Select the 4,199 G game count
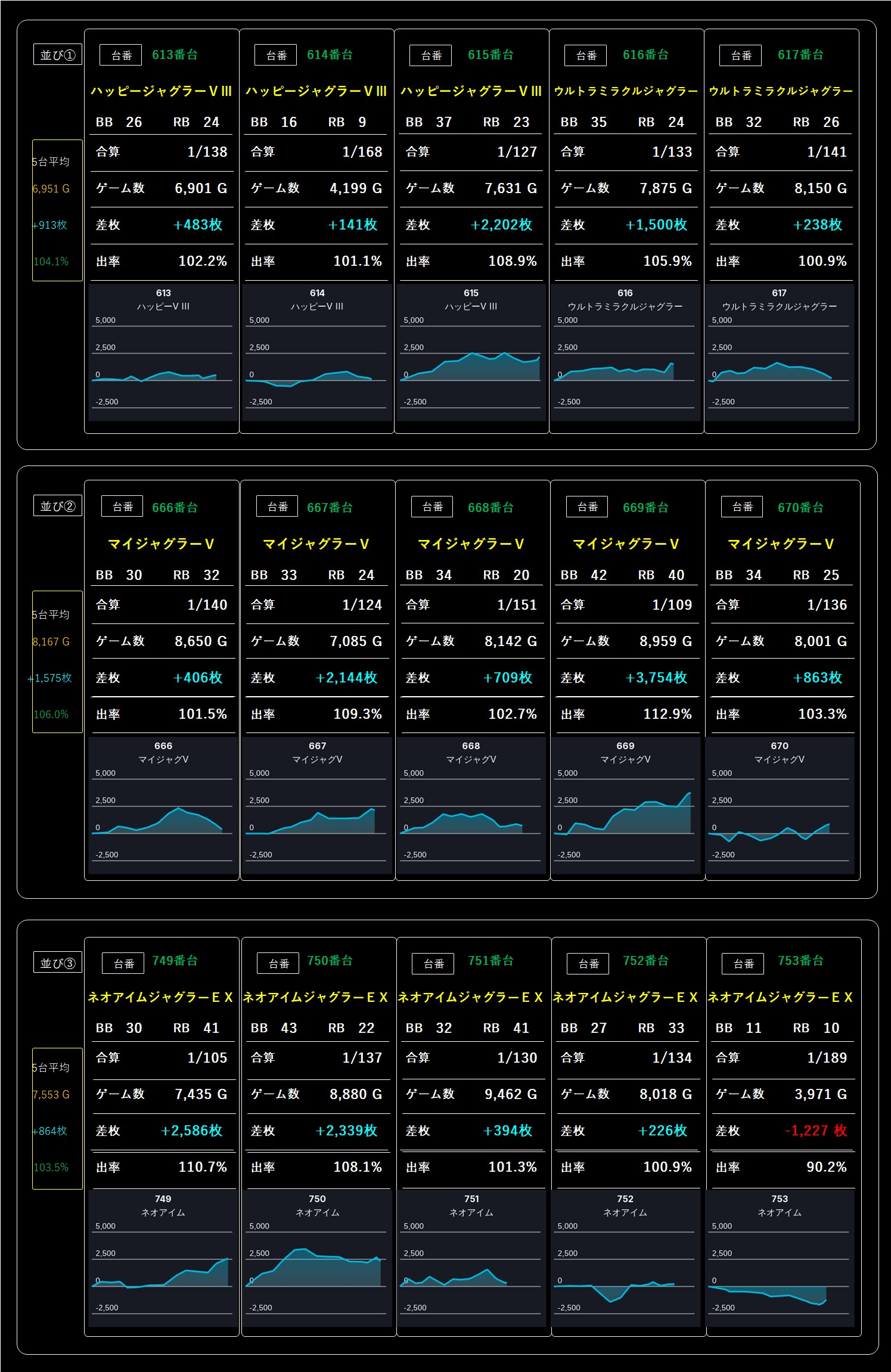The width and height of the screenshot is (891, 1372). click(x=356, y=188)
